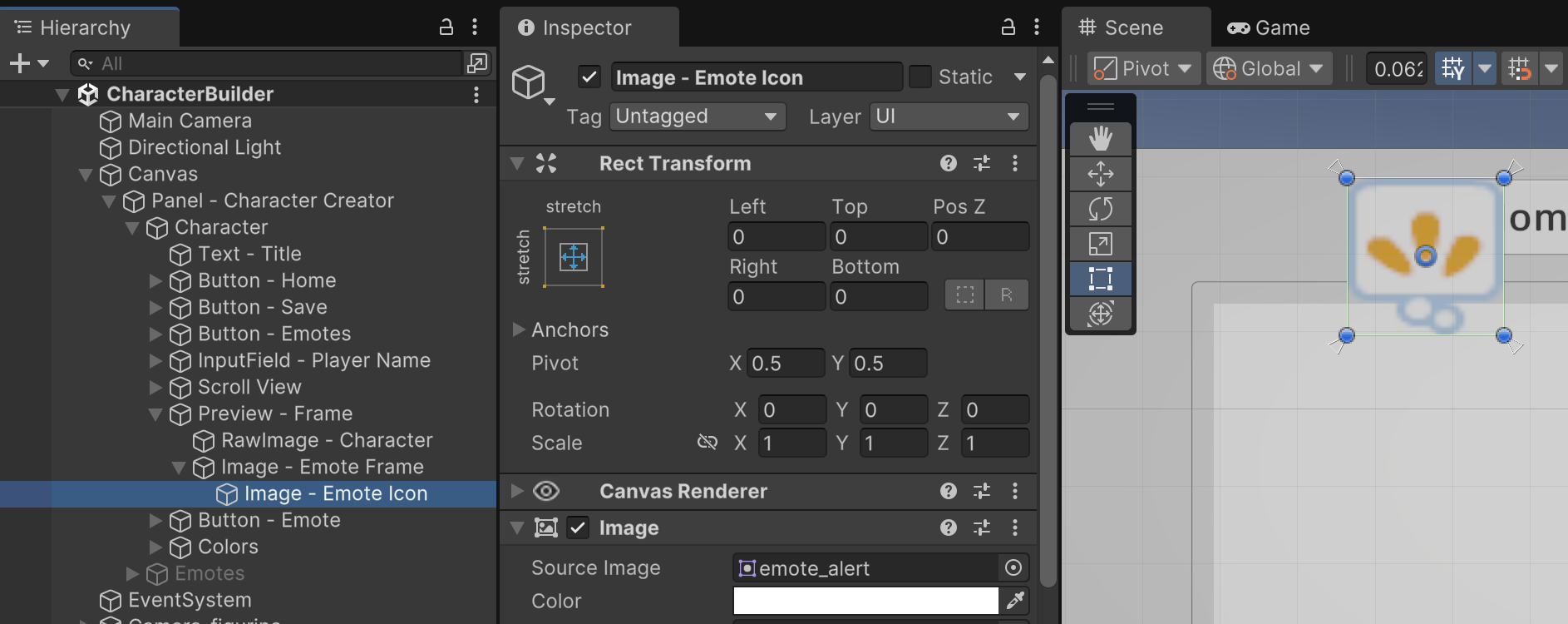Select the Move tool
Image resolution: width=1568 pixels, height=624 pixels.
click(x=1100, y=174)
